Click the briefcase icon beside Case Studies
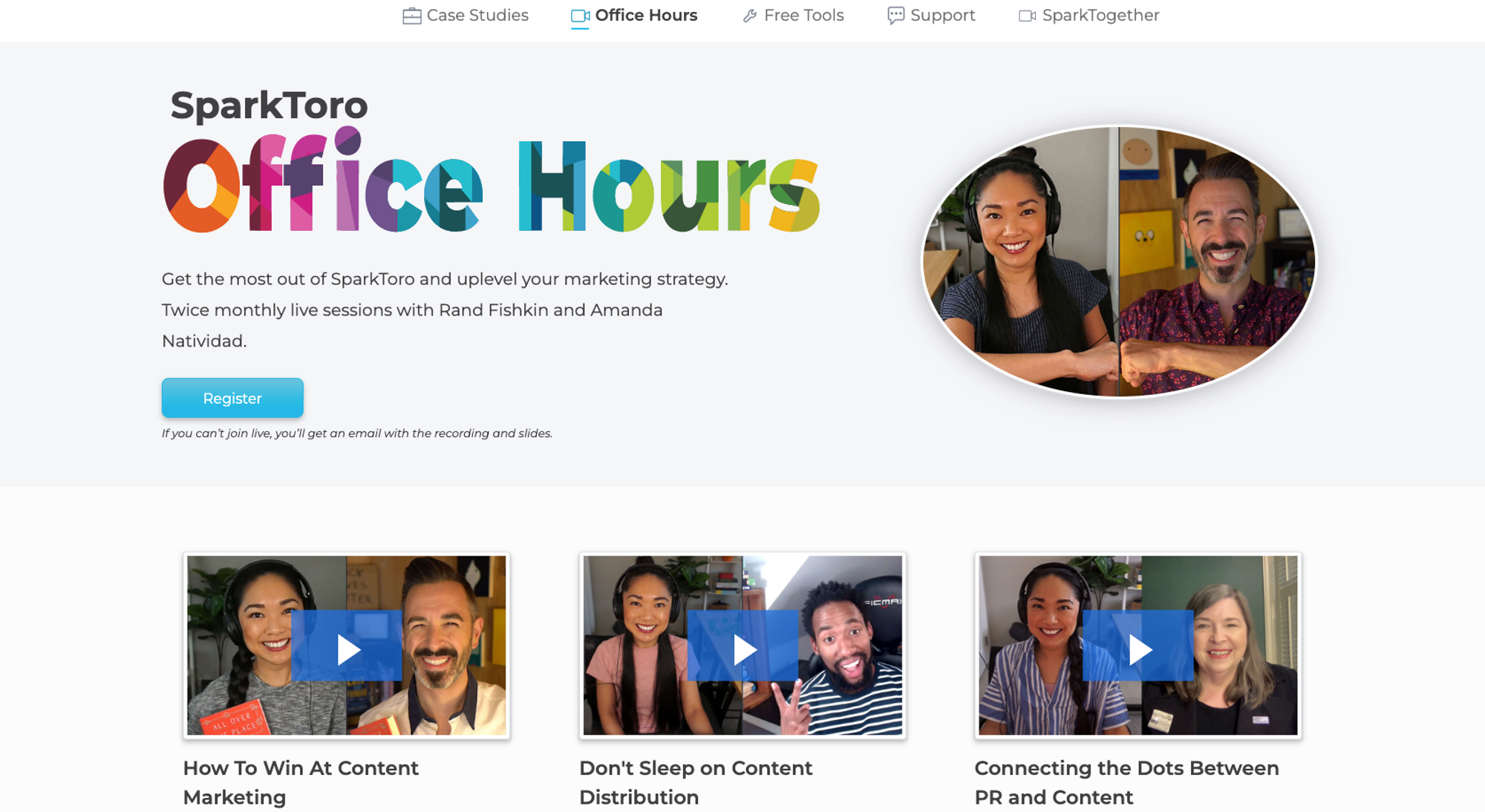1485x812 pixels. [x=411, y=16]
